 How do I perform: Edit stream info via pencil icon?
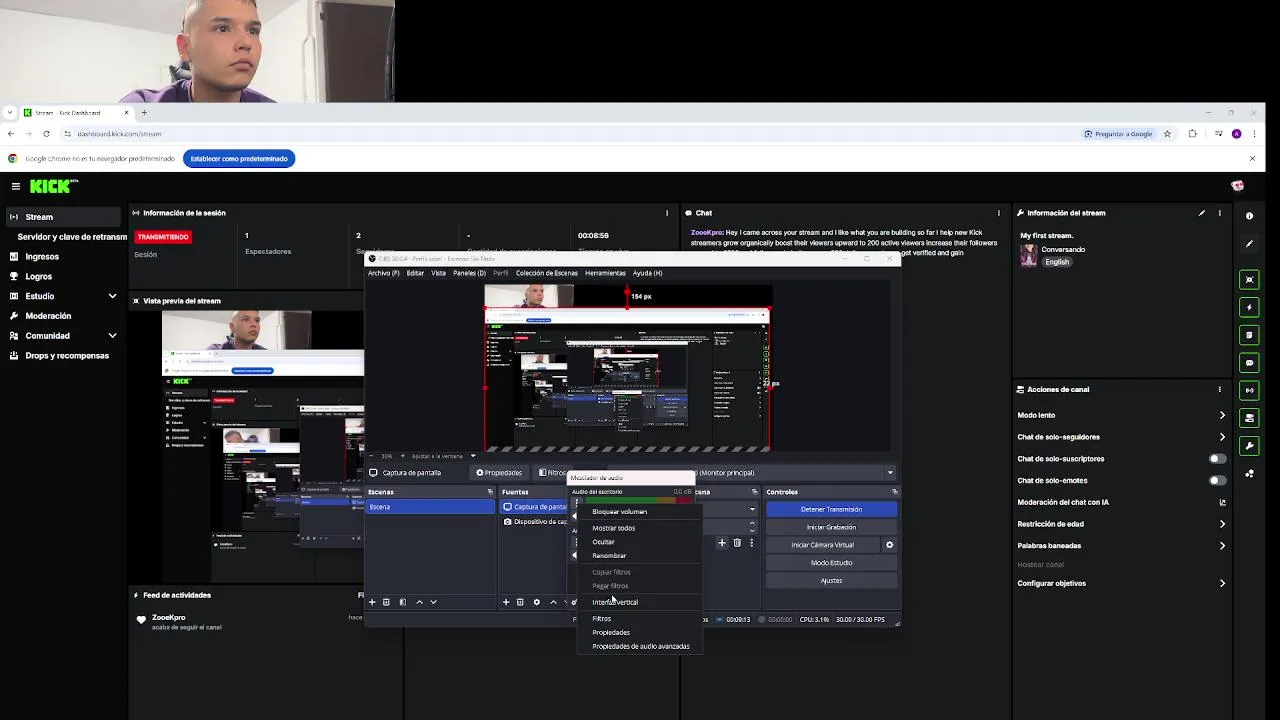coord(1202,213)
